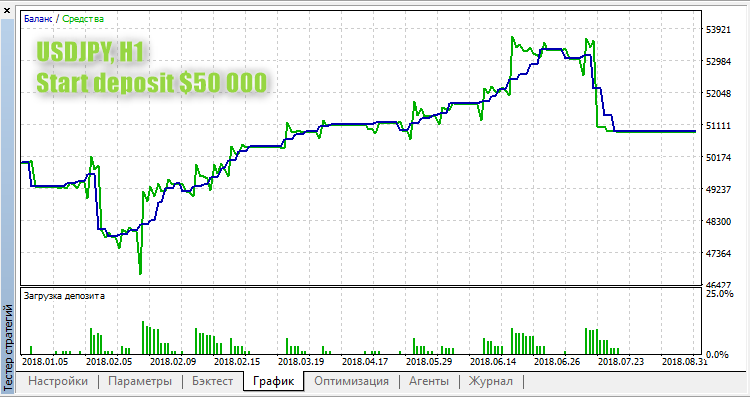Viewport: 750px width, 398px height.
Task: Click the 53921 axis value
Action: click(718, 30)
